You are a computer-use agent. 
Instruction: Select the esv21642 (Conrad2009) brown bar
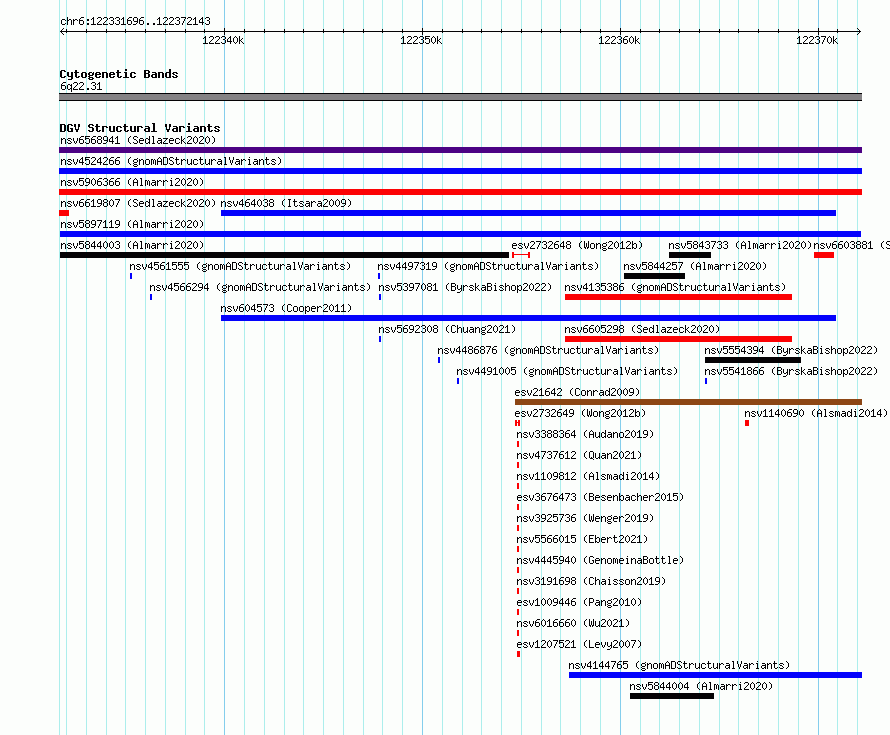tap(689, 402)
